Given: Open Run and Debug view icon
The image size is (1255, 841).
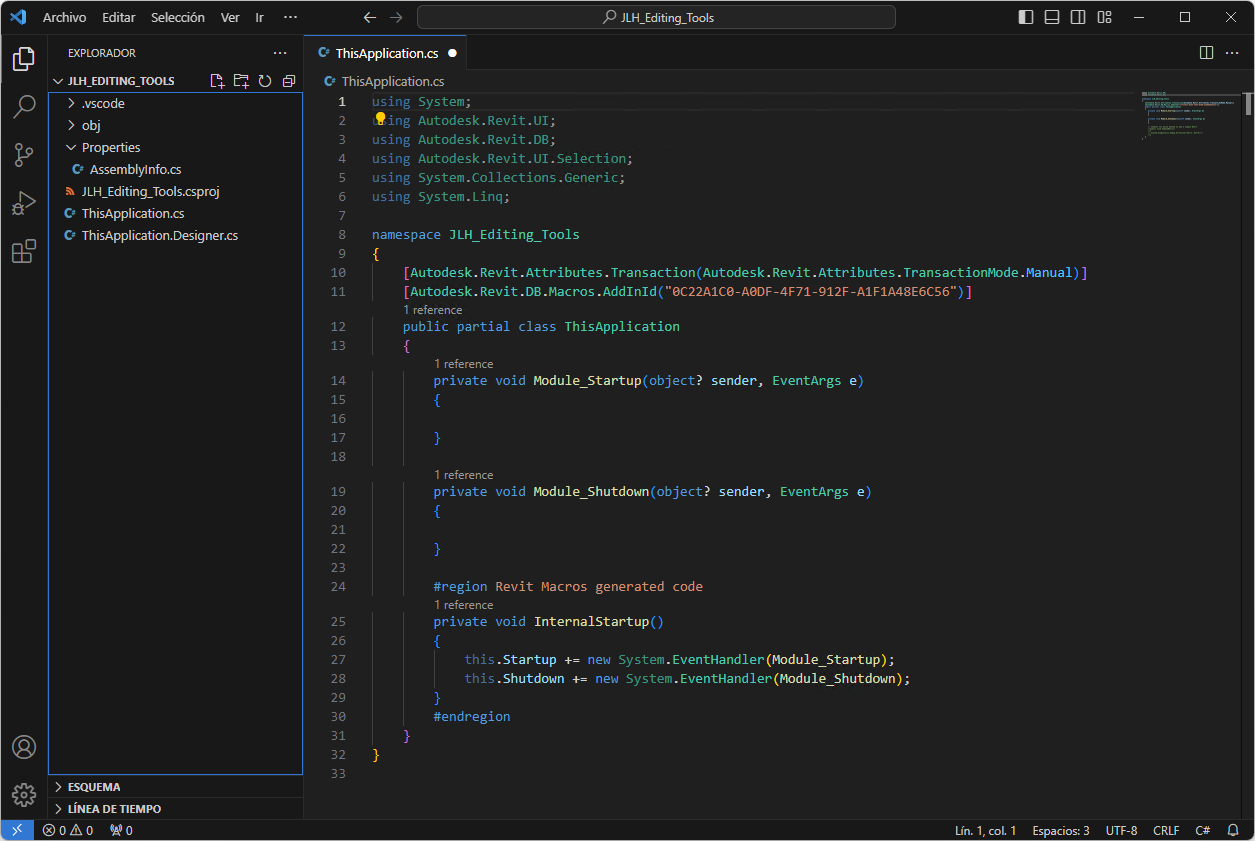Looking at the screenshot, I should [24, 203].
